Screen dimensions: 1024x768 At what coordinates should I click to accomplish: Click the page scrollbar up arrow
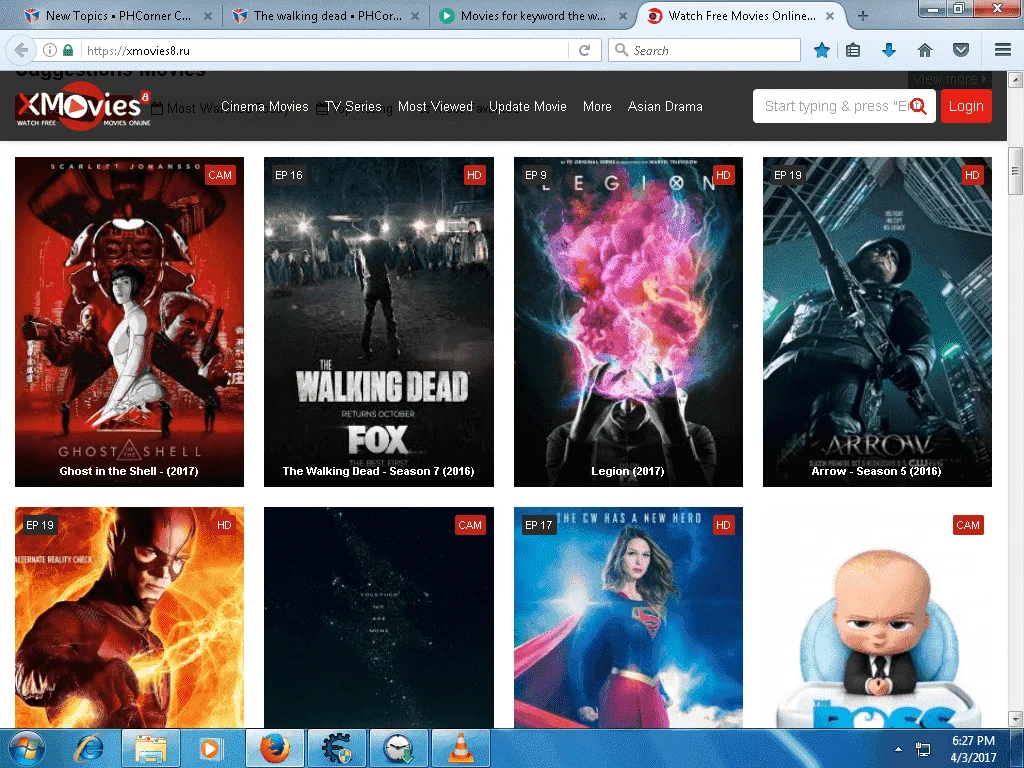[1016, 80]
